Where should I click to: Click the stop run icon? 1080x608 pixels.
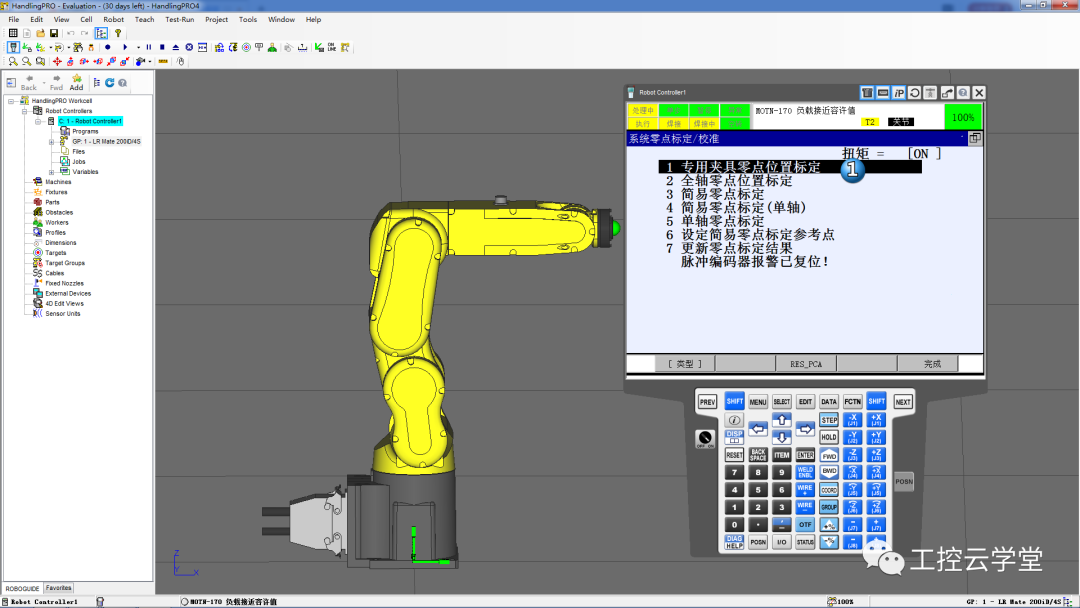point(162,48)
